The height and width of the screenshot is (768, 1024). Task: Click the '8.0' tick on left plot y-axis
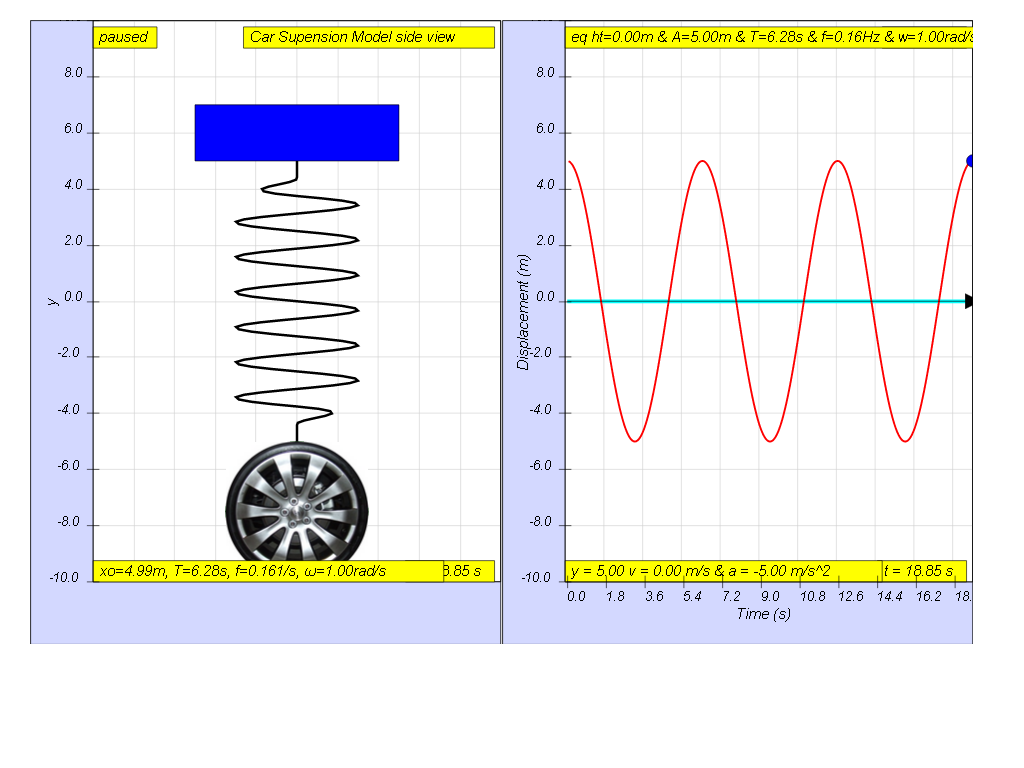click(74, 72)
